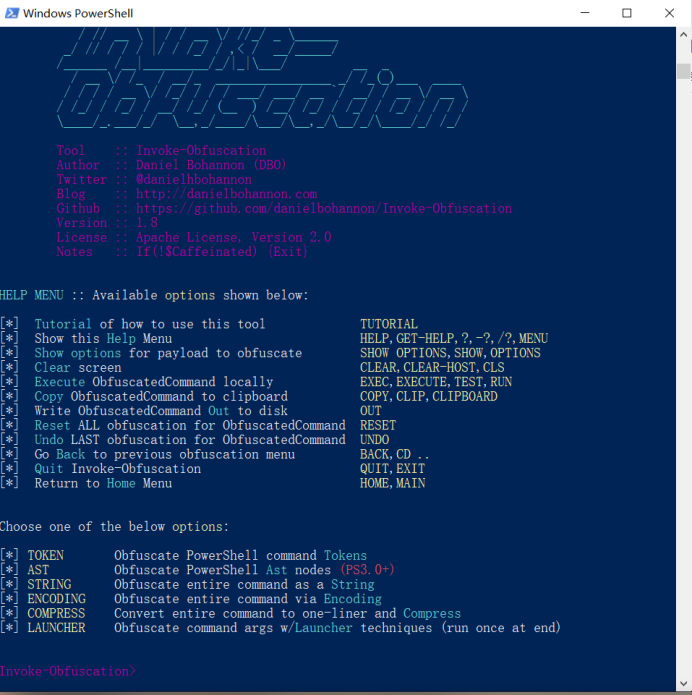Image resolution: width=692 pixels, height=695 pixels.
Task: Click the 'EXEC,EXECUTE,TEST,RUN' command text
Action: tap(436, 382)
